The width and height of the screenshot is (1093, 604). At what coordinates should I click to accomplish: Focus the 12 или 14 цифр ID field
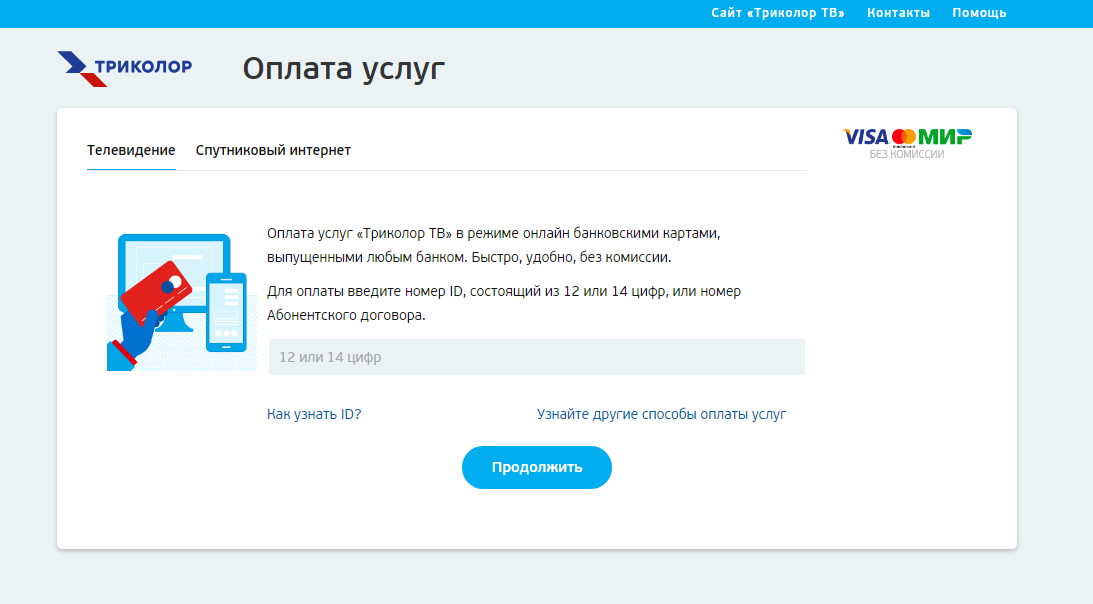pyautogui.click(x=537, y=357)
